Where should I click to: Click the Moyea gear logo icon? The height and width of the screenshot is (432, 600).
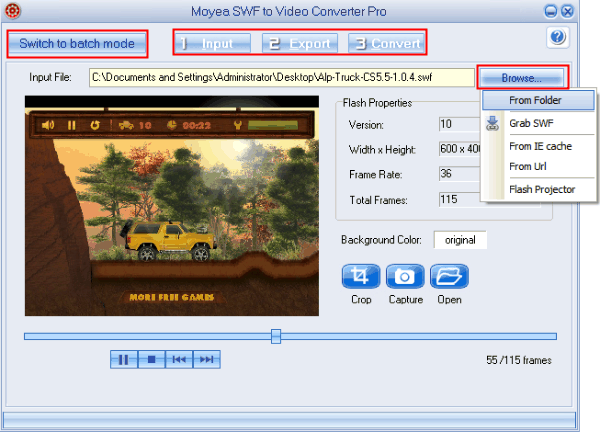click(x=12, y=11)
